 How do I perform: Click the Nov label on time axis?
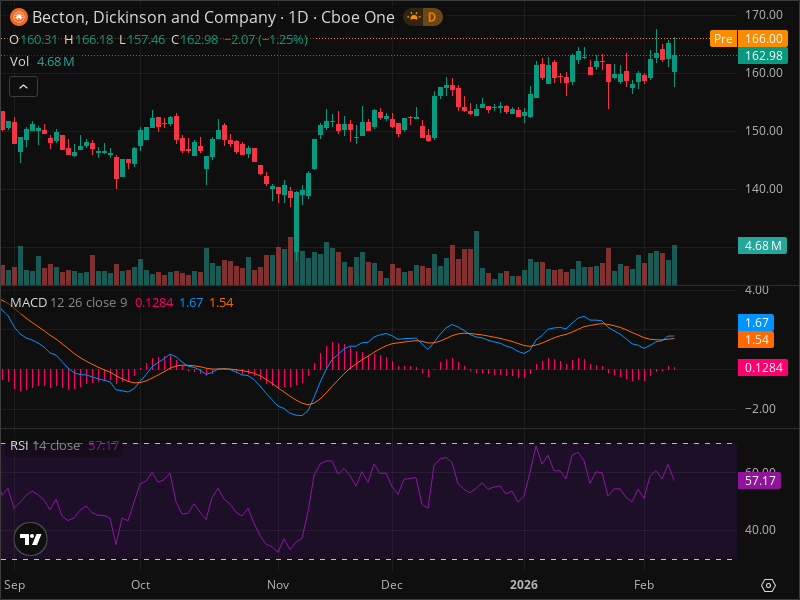278,585
